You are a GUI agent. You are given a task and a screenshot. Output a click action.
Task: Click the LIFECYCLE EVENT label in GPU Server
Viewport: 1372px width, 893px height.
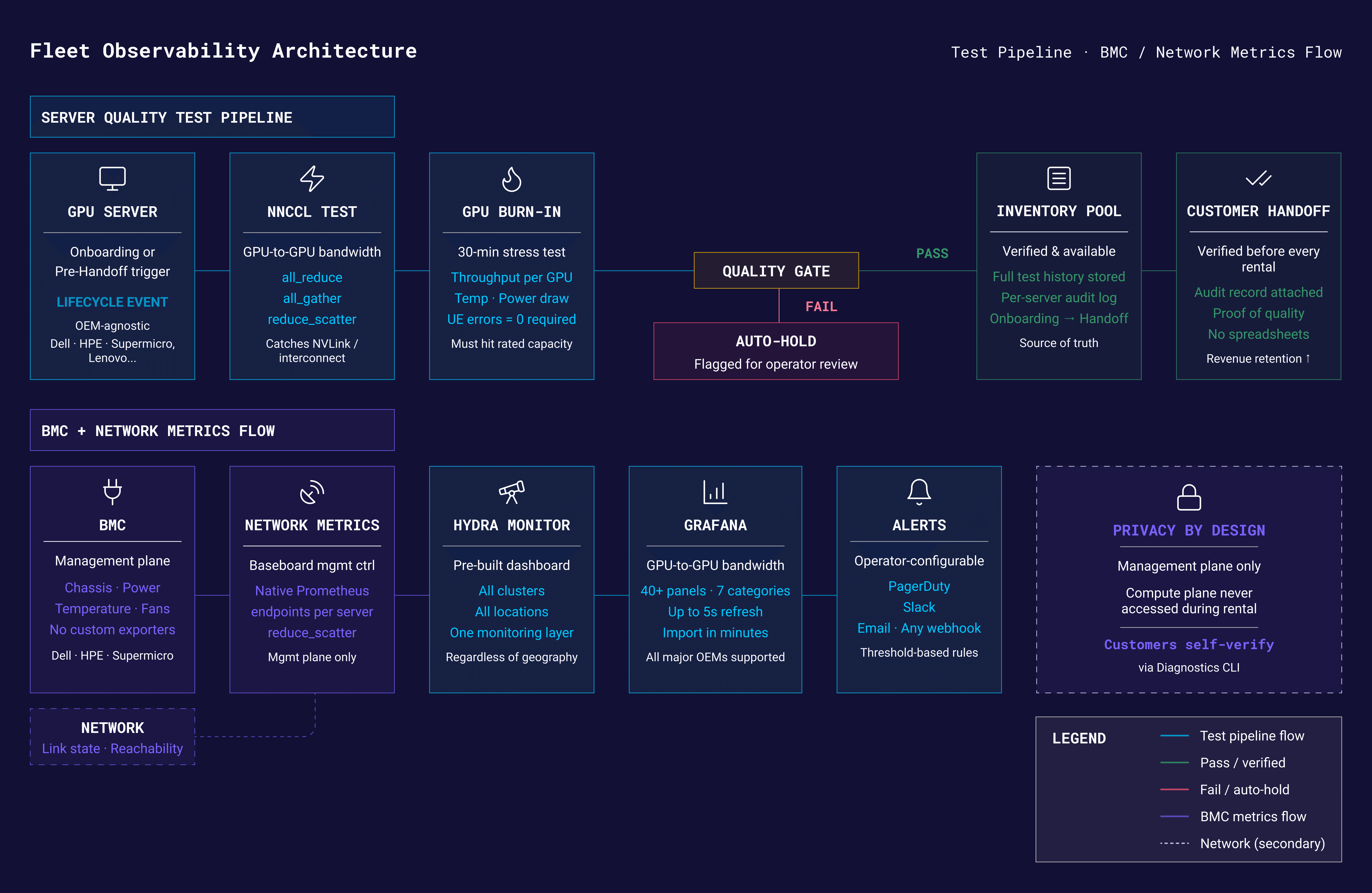[x=112, y=302]
